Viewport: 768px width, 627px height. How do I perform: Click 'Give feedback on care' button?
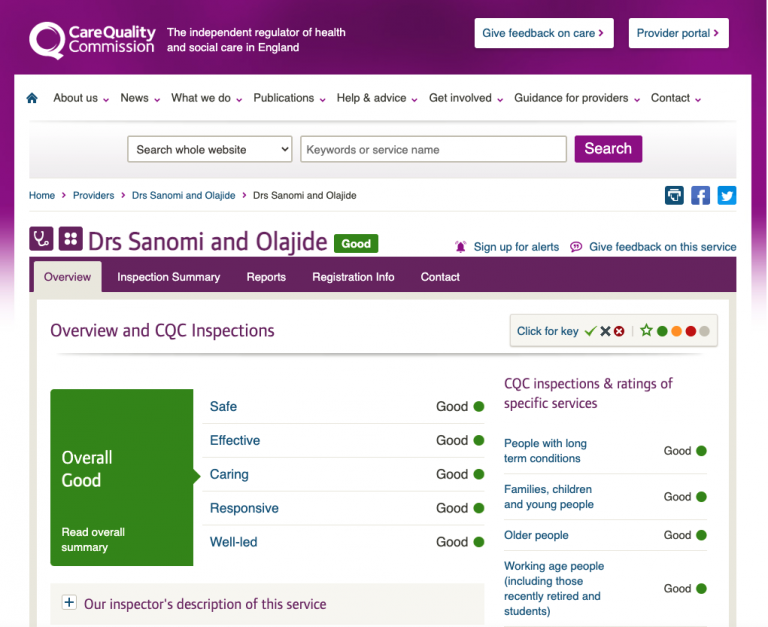(x=543, y=33)
